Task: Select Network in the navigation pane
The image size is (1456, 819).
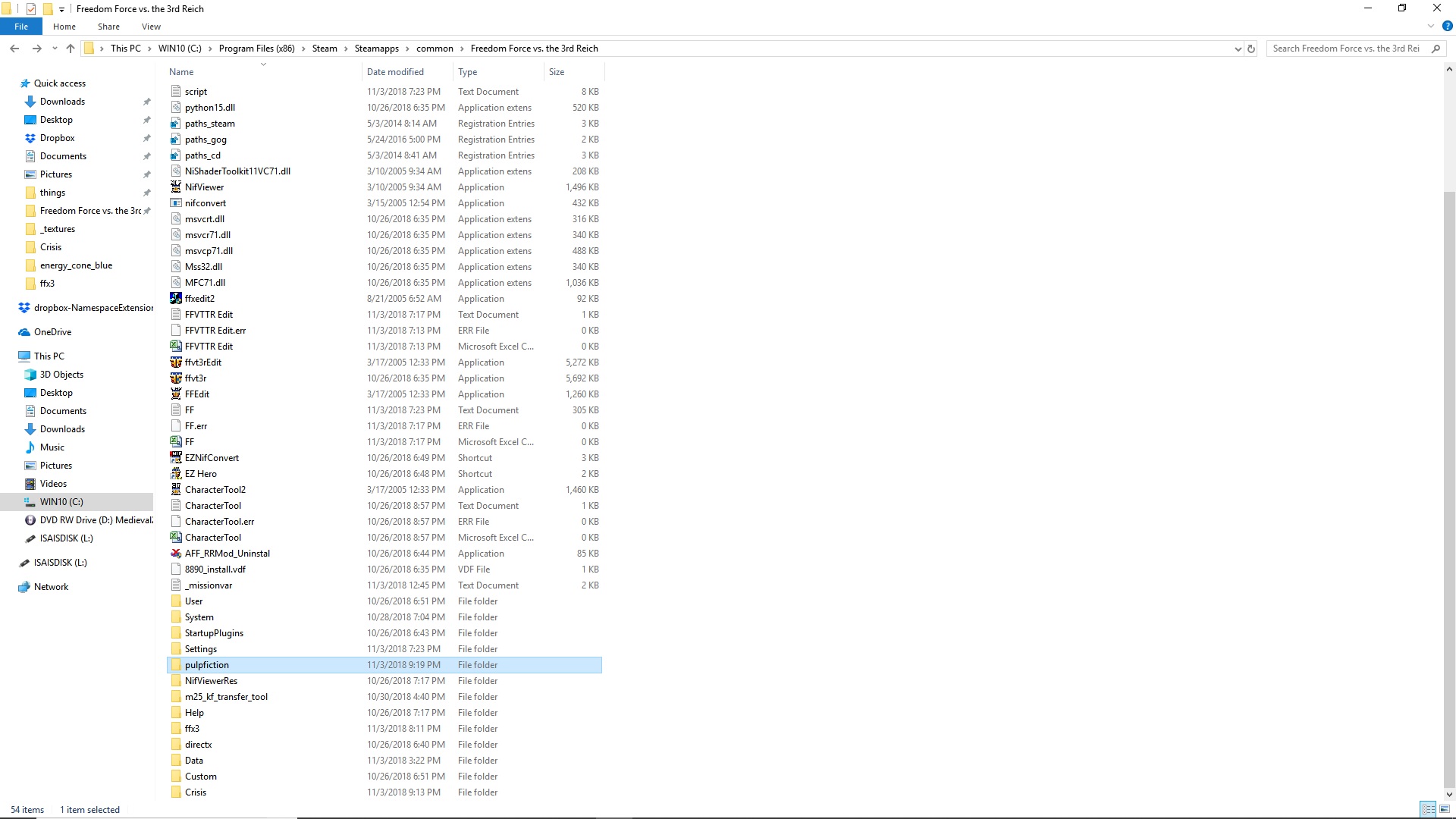Action: (51, 587)
